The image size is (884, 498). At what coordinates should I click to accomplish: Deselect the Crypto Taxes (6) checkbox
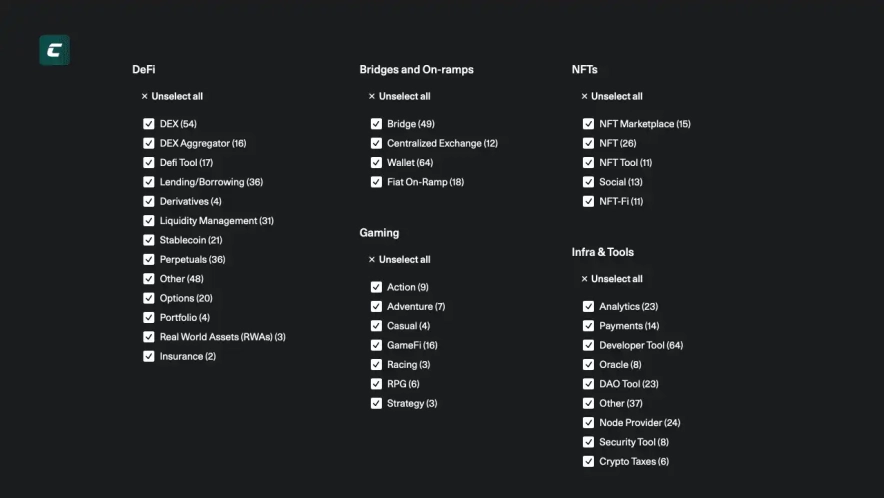589,462
